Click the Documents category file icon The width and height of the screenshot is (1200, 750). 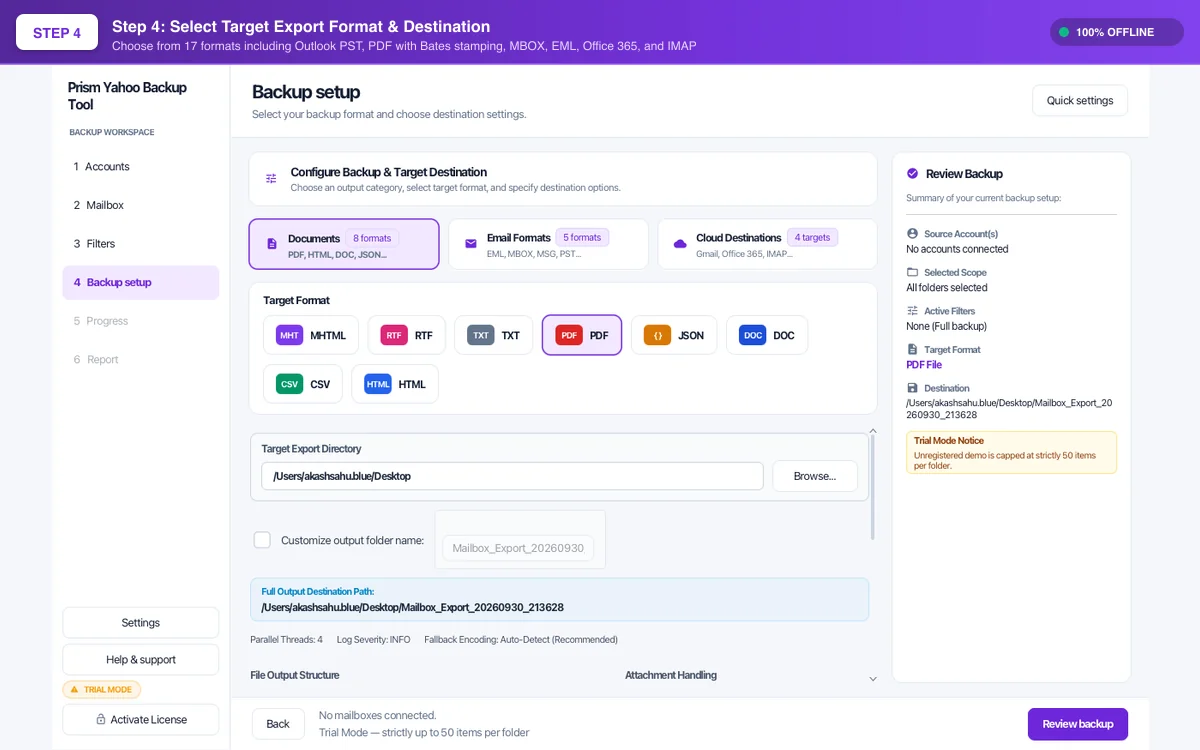pos(272,244)
